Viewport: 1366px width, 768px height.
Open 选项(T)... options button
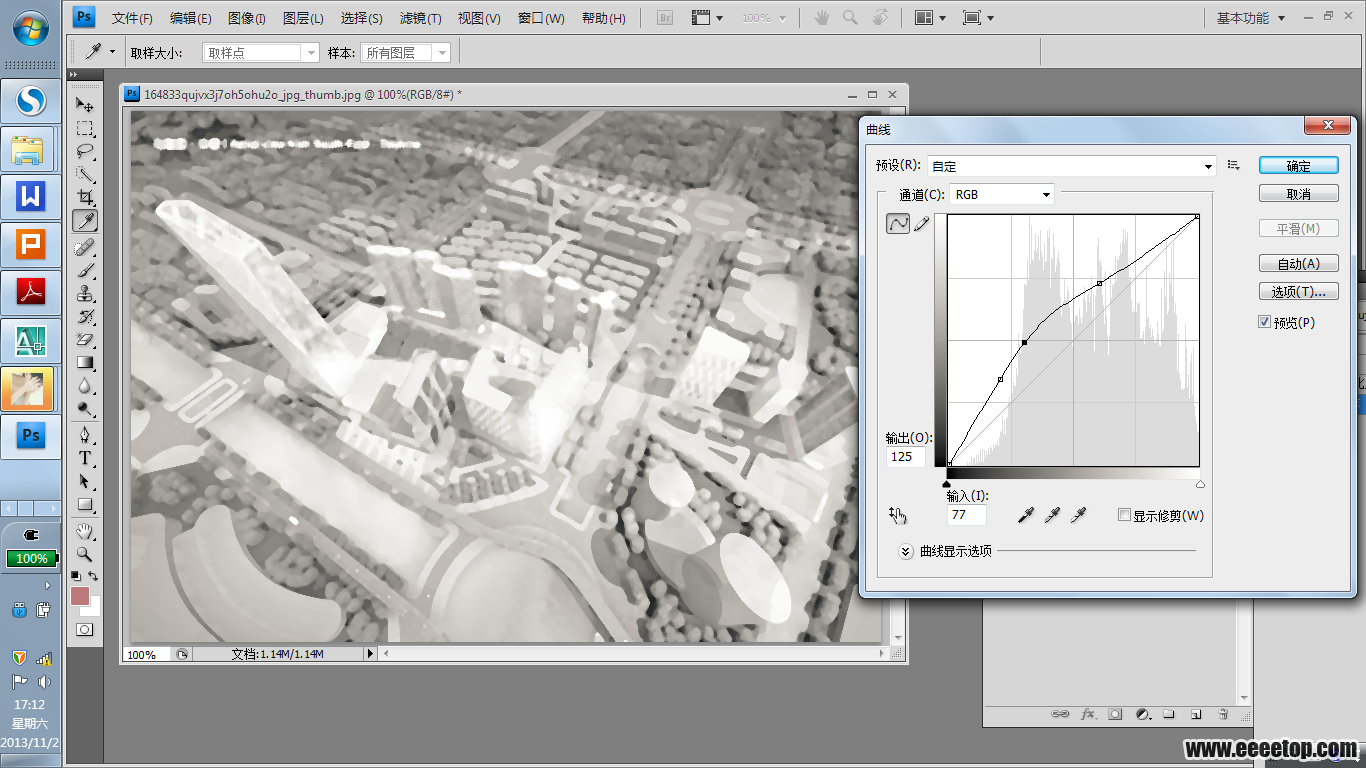pyautogui.click(x=1298, y=292)
